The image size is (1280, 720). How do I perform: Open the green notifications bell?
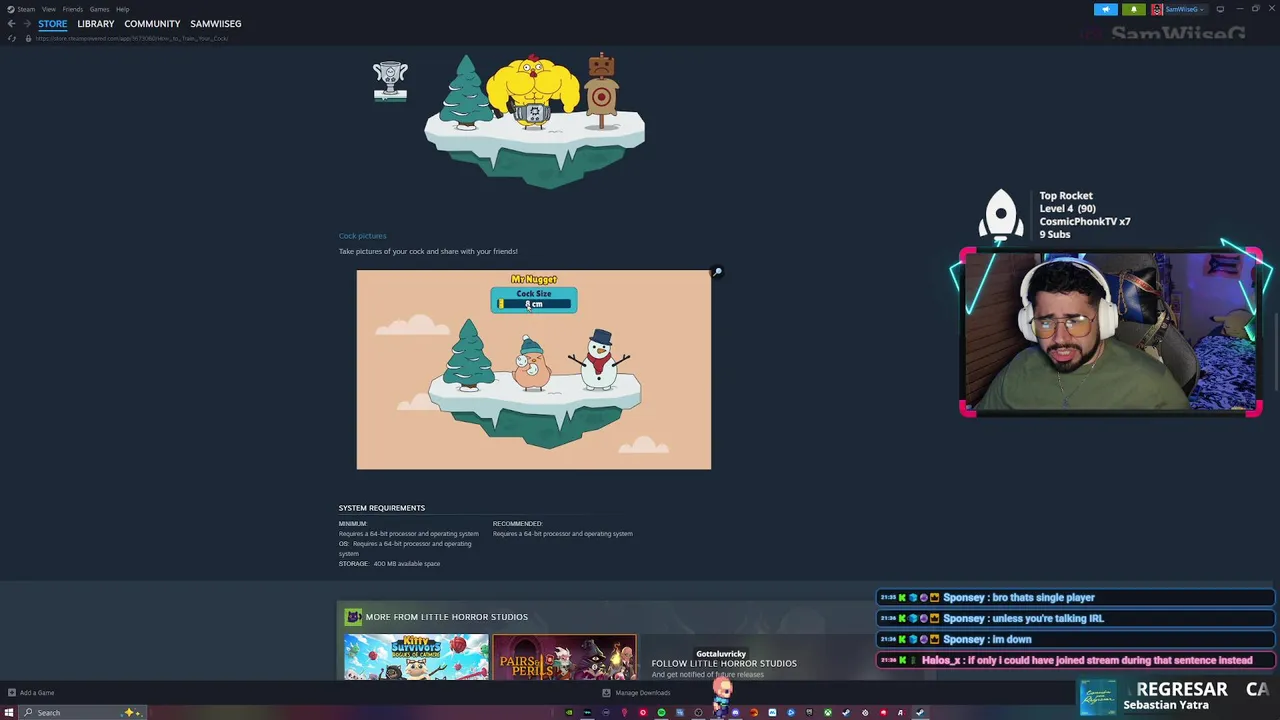point(1134,9)
